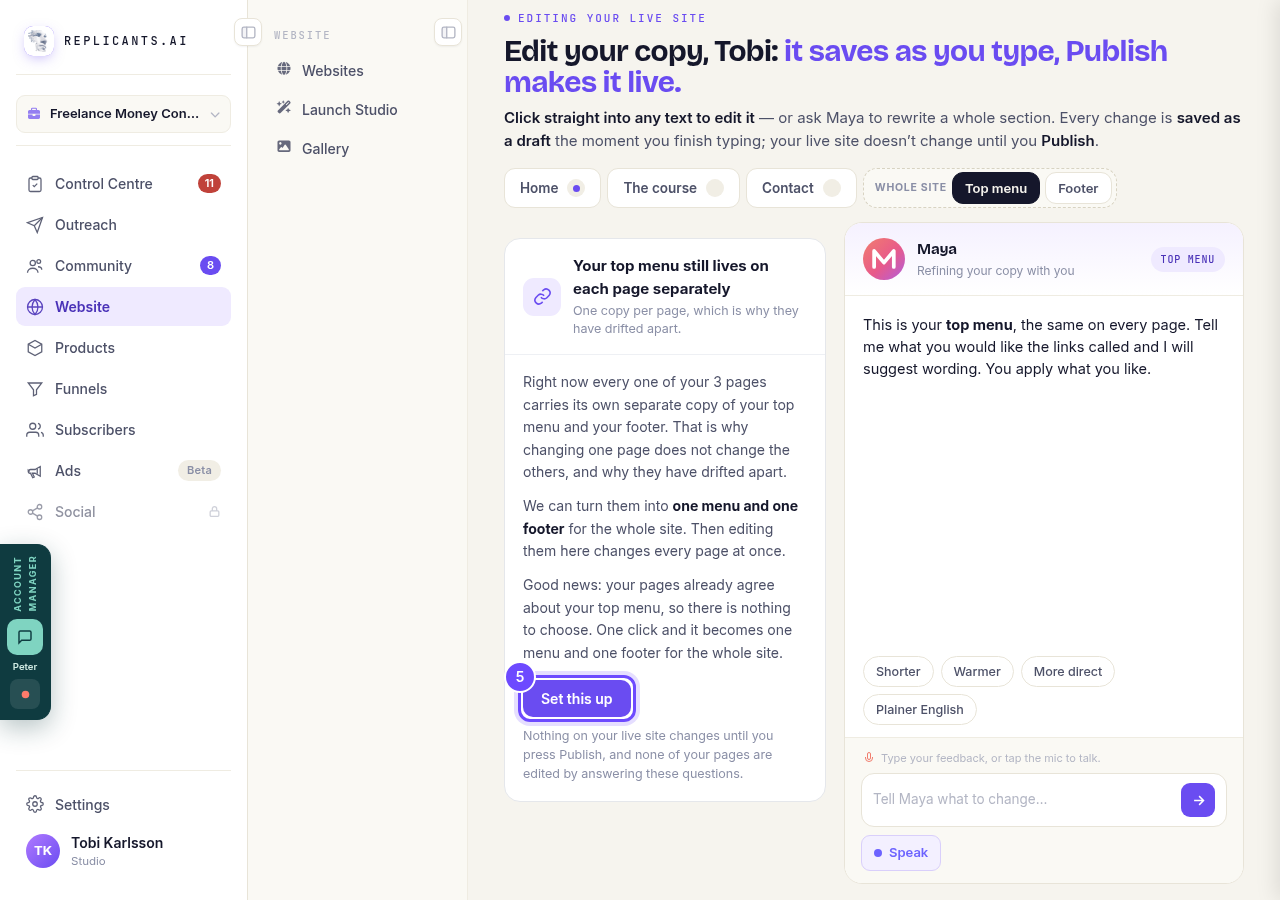
Task: Open Ads beta section
Action: (x=123, y=470)
